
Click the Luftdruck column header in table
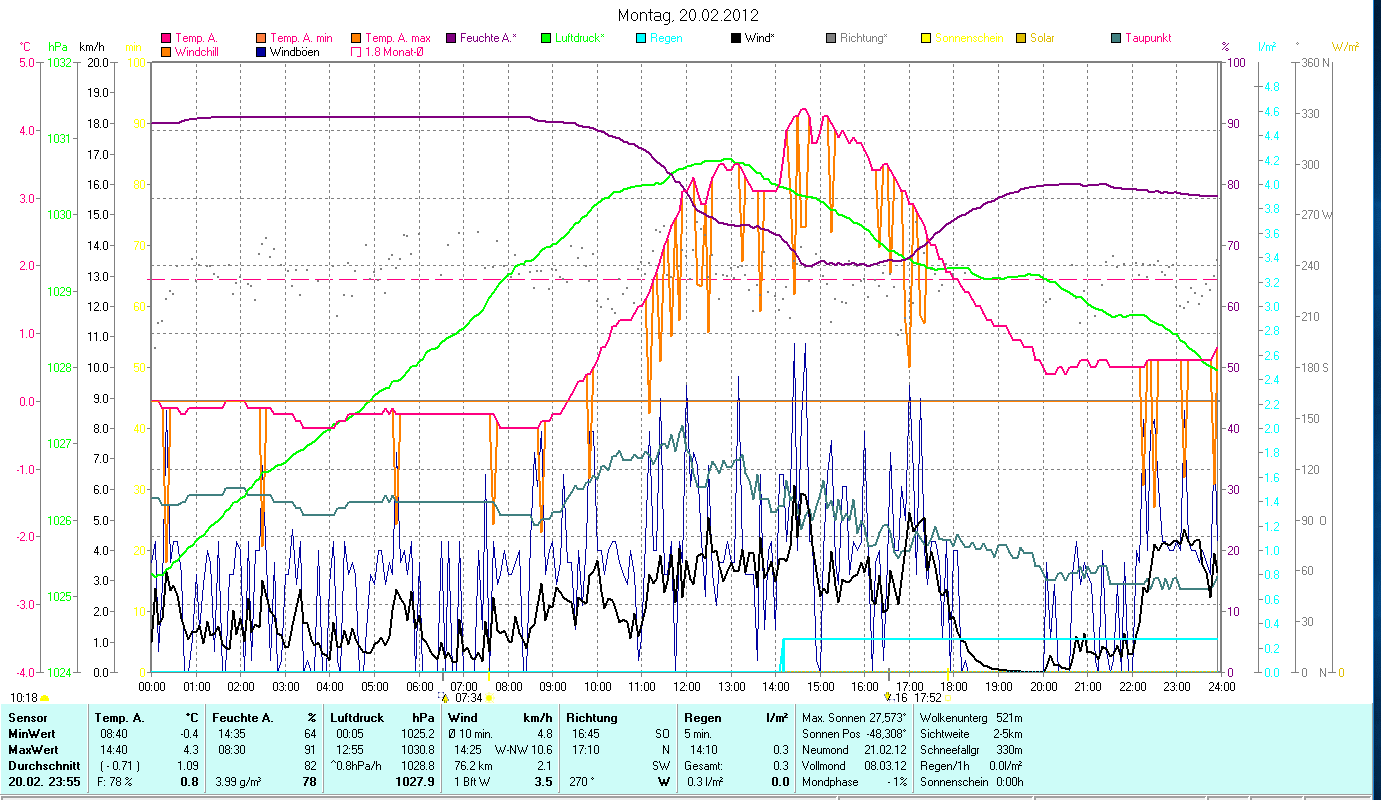pyautogui.click(x=356, y=718)
